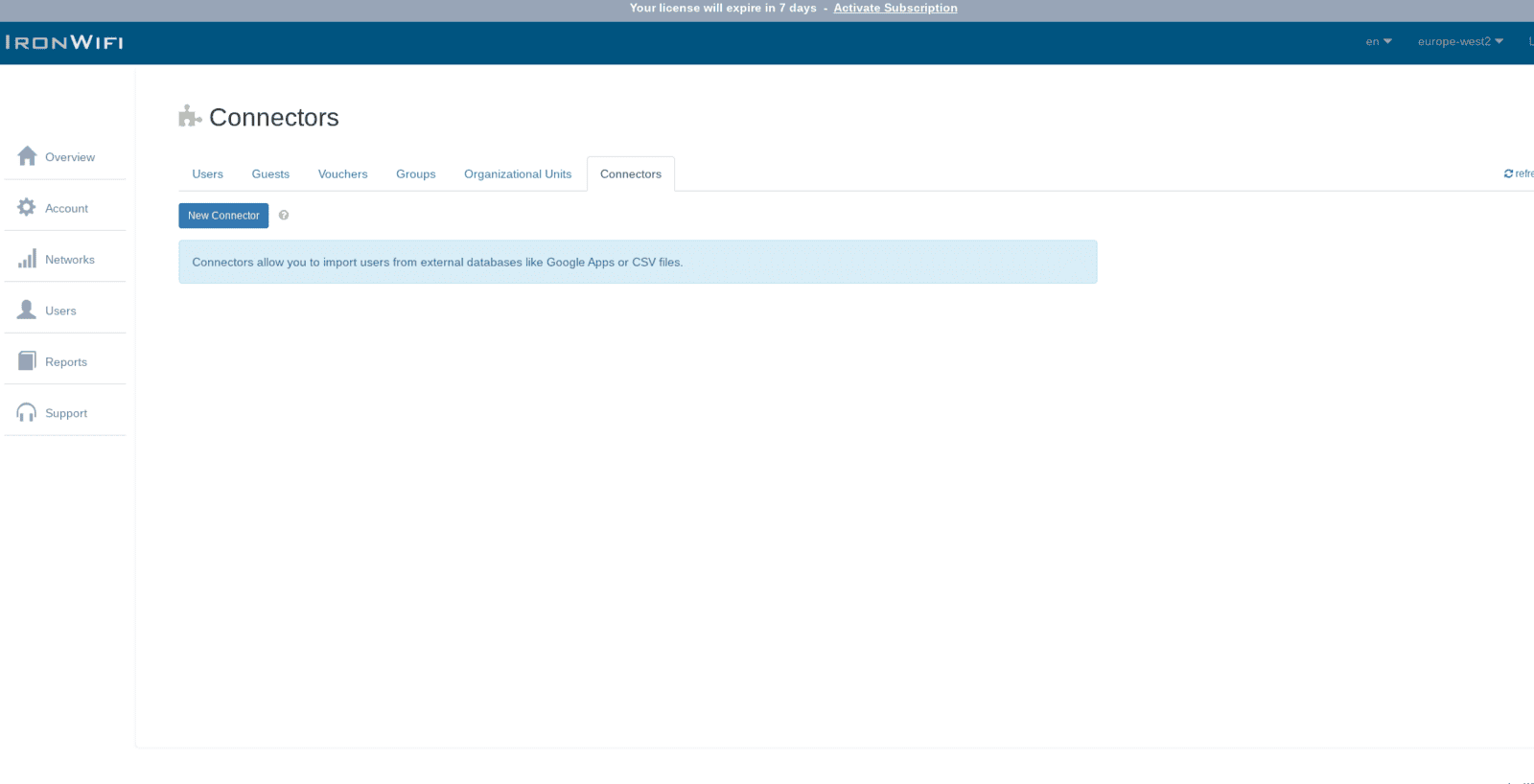The width and height of the screenshot is (1534, 784).
Task: Open Overview via the home icon
Action: [27, 156]
